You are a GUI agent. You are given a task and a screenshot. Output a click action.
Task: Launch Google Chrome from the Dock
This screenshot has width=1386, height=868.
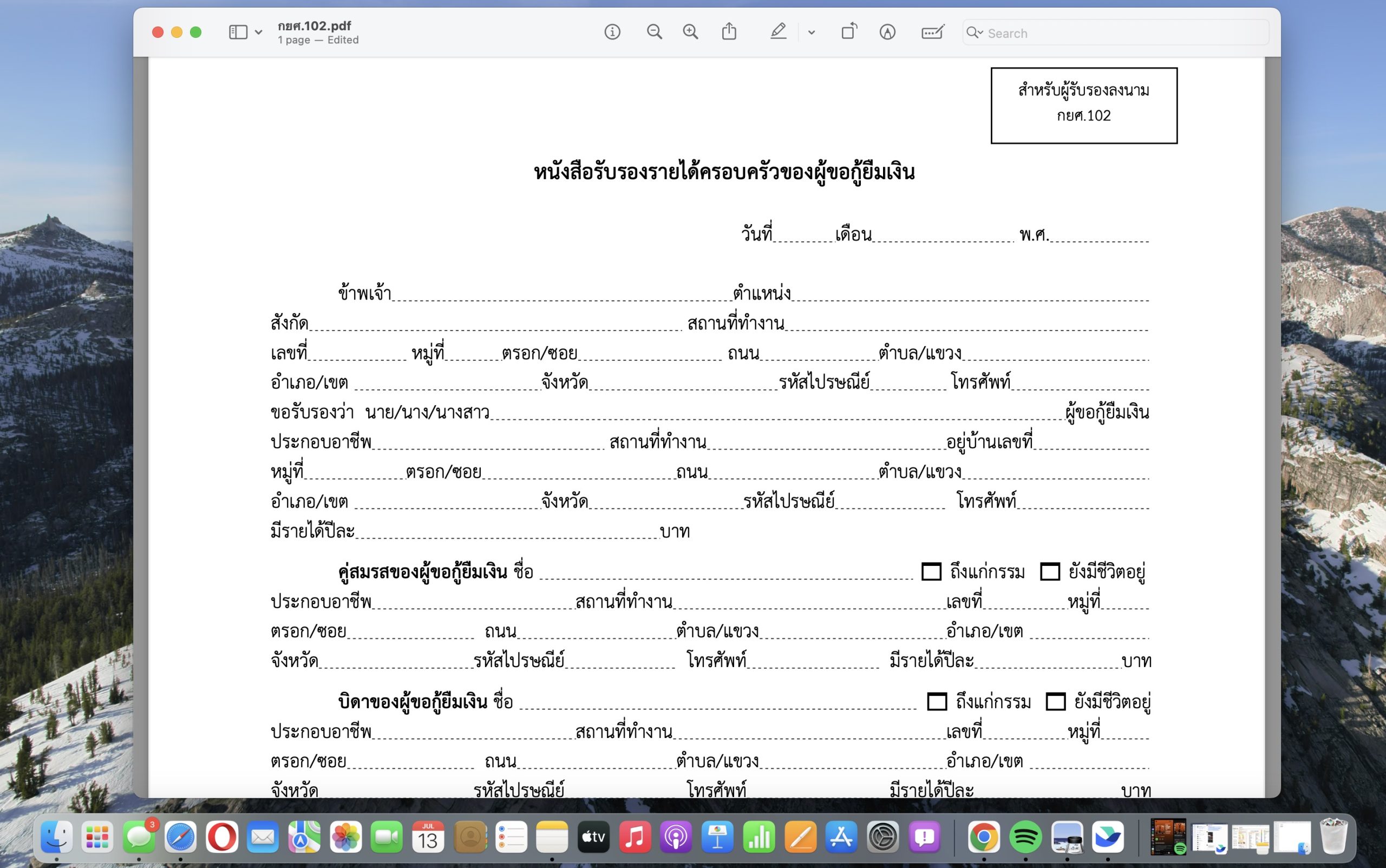(x=984, y=838)
